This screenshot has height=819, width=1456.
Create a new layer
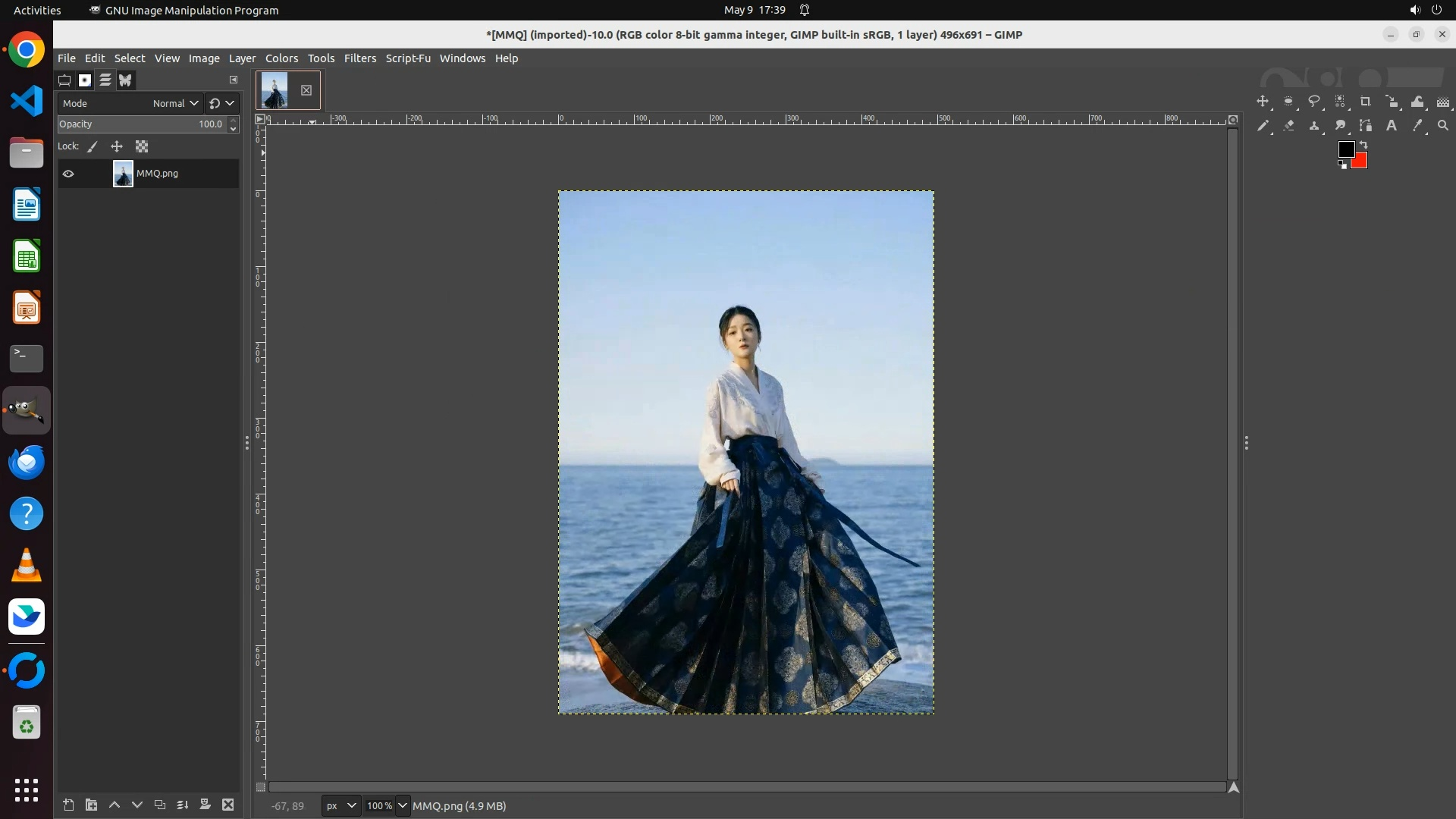(68, 805)
